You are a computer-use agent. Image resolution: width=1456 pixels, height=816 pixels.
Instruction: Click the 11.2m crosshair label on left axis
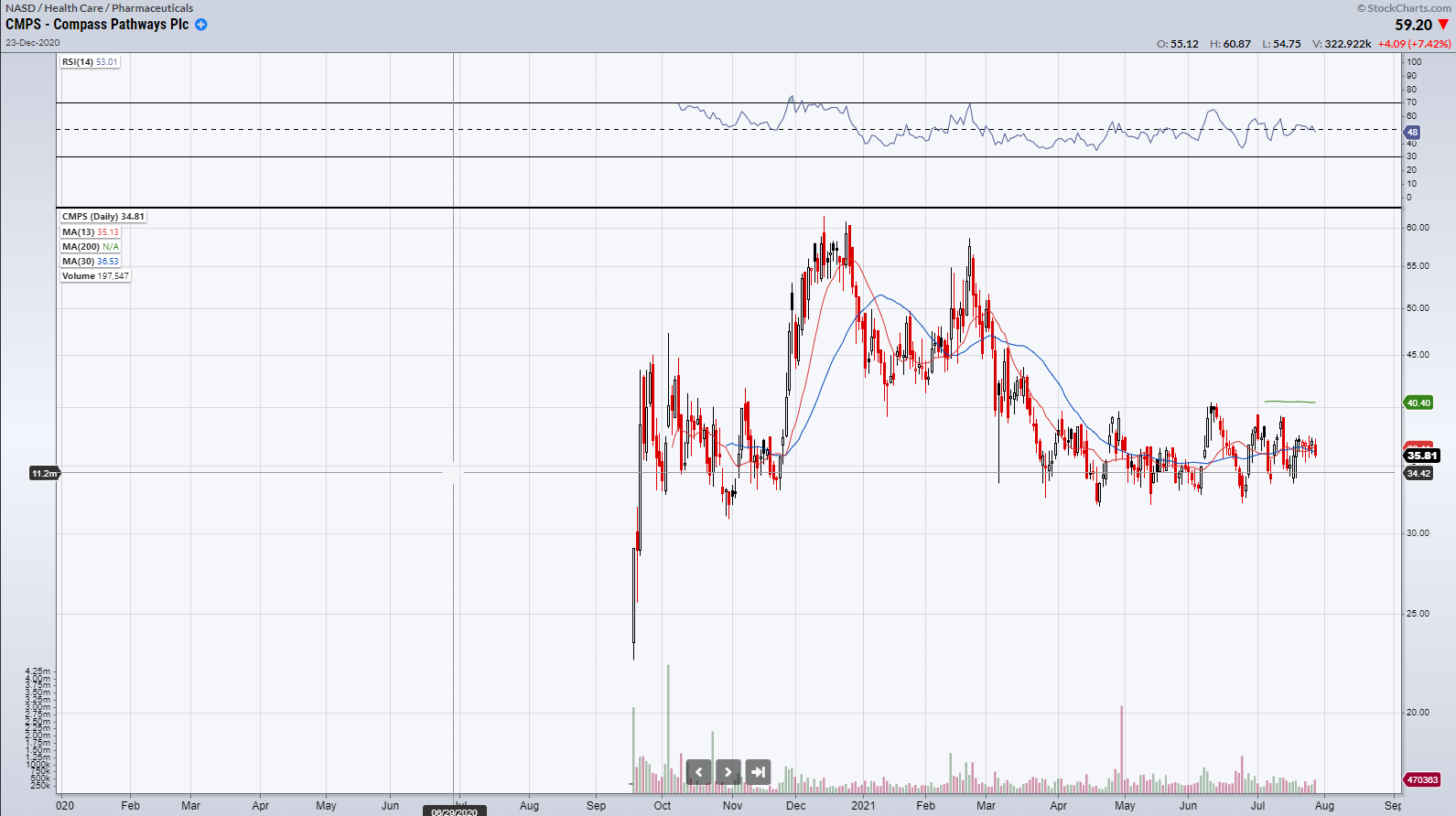(45, 473)
